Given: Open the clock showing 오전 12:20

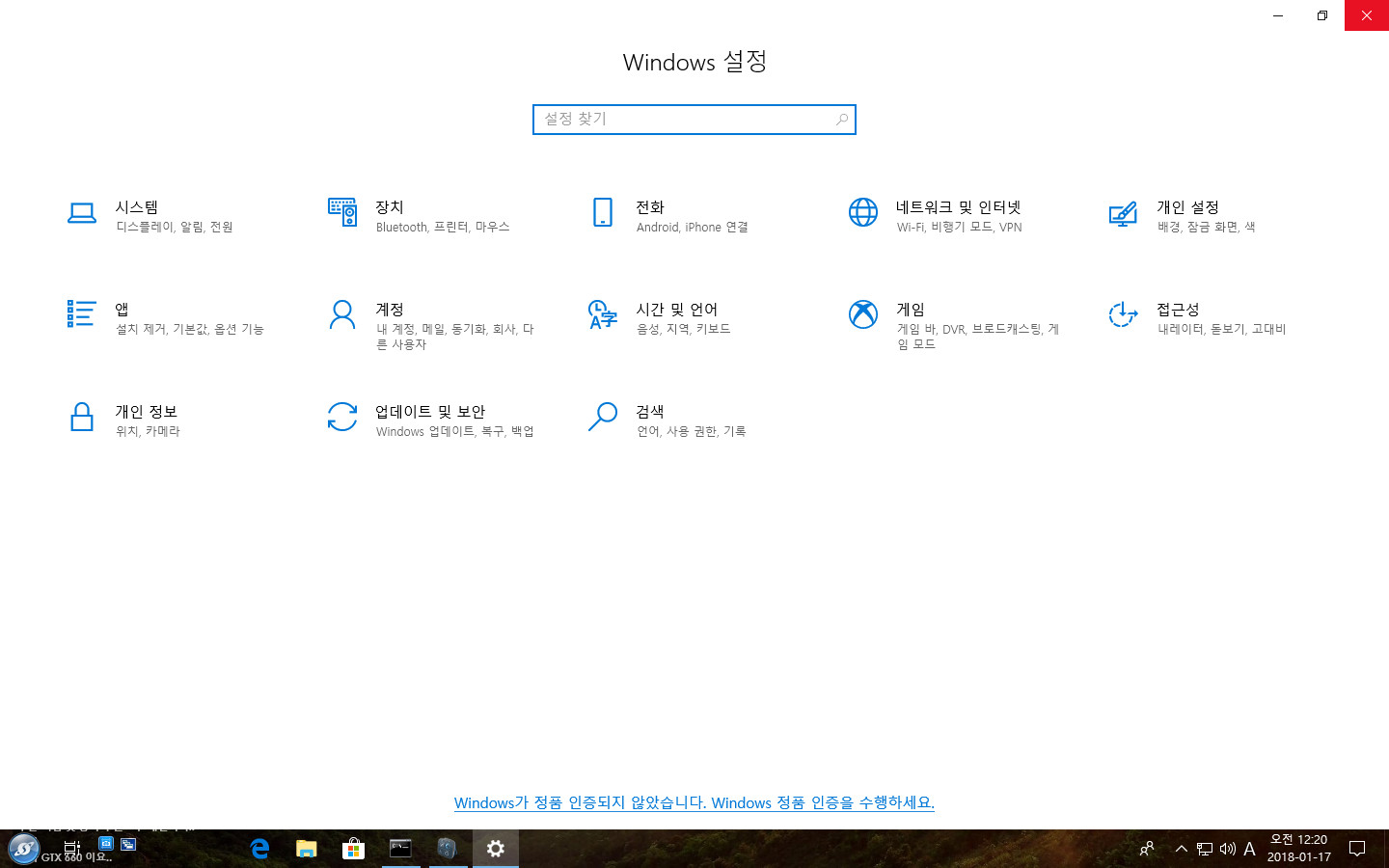Looking at the screenshot, I should 1298,849.
